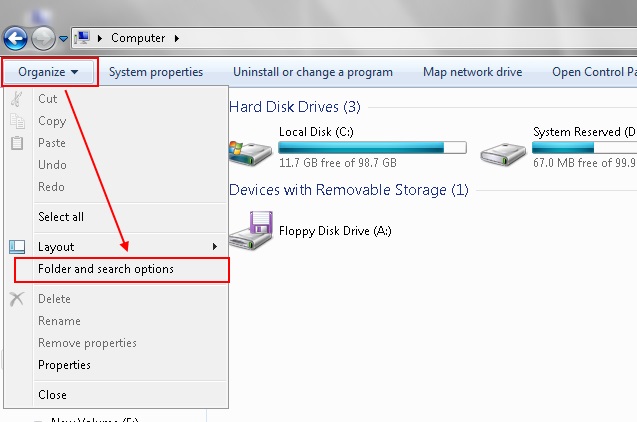Open the recent pages dropdown arrow
Image resolution: width=637 pixels, height=422 pixels.
[64, 39]
